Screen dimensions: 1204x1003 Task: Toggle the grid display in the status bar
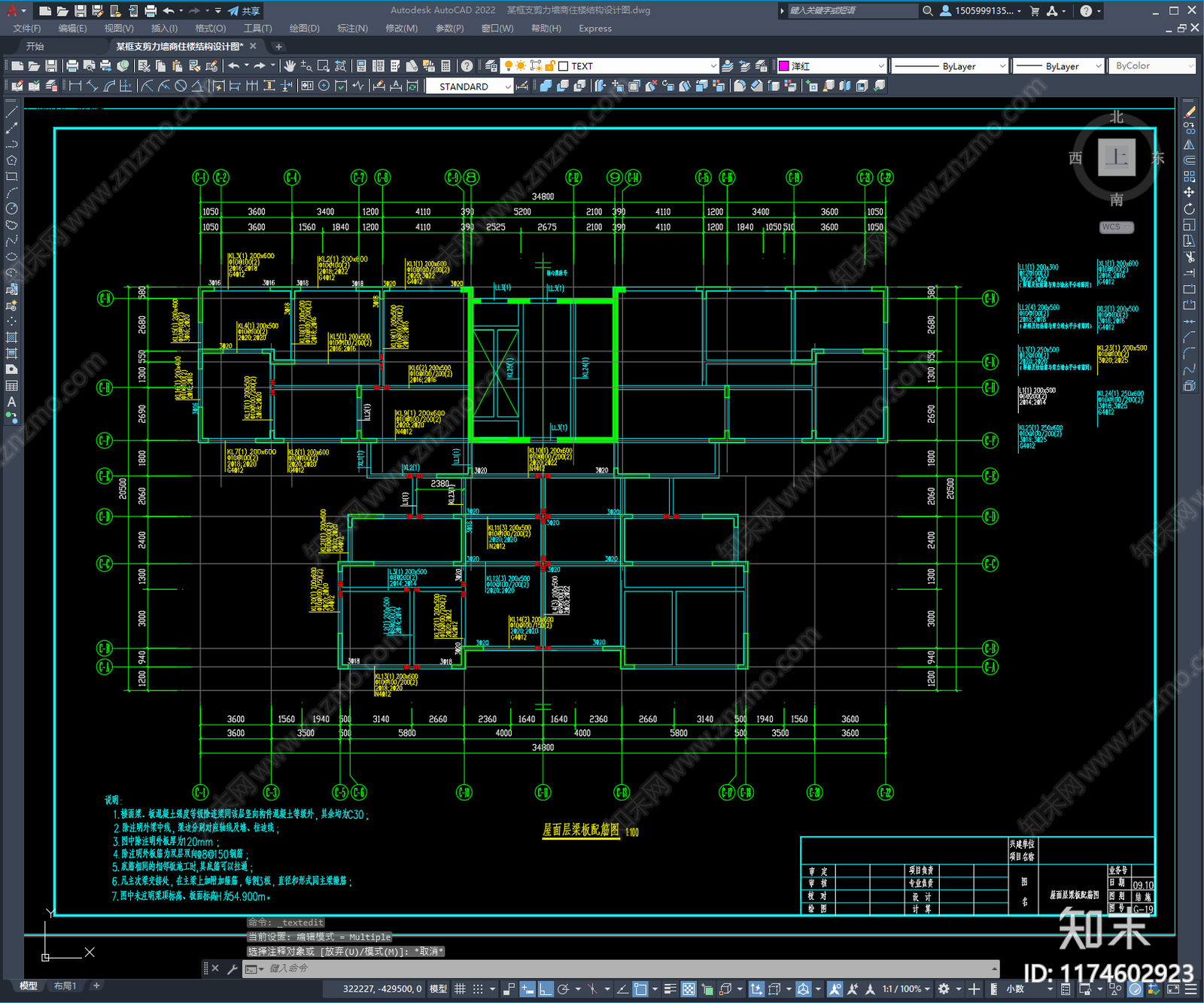tap(460, 989)
